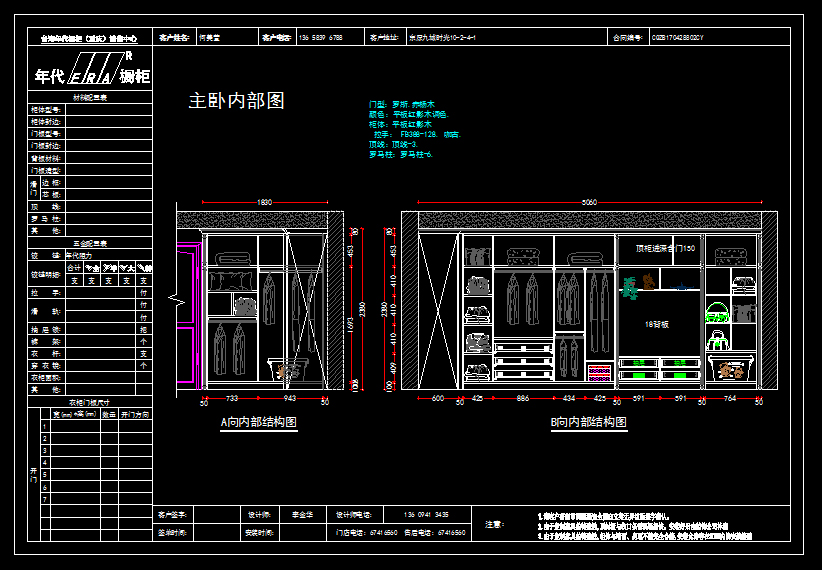Screen dimensions: 822x570
Task: Click the 顶柜进深含门150 note
Action: point(665,247)
